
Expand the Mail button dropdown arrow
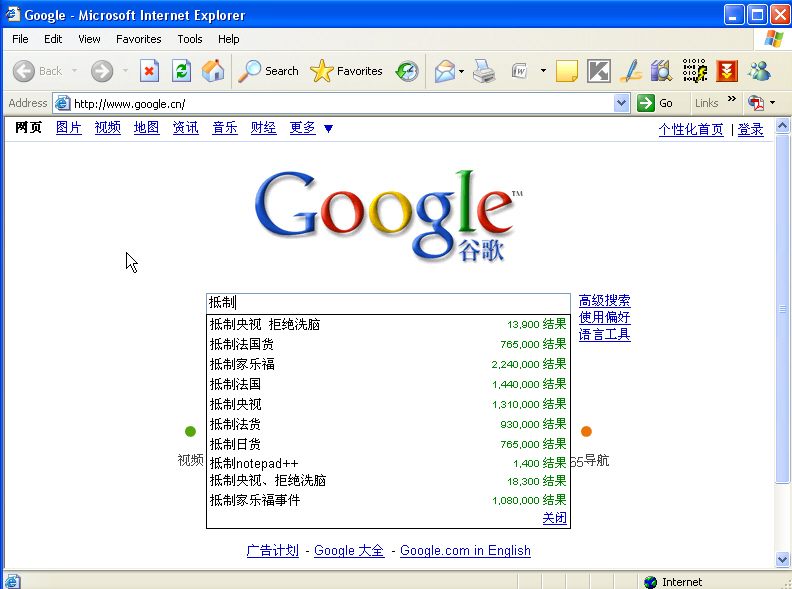point(462,71)
